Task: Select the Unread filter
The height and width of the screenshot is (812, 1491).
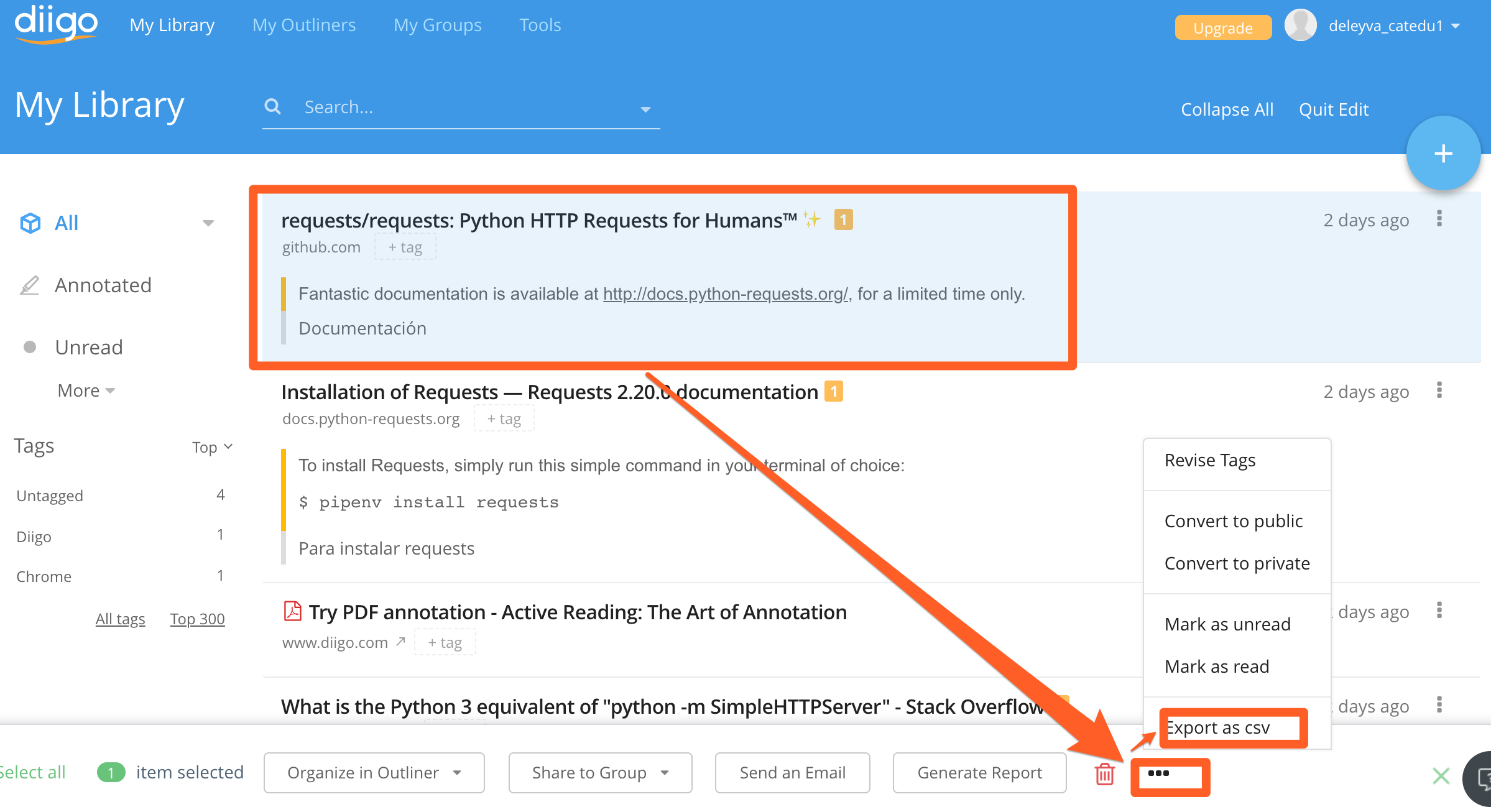Action: [88, 347]
